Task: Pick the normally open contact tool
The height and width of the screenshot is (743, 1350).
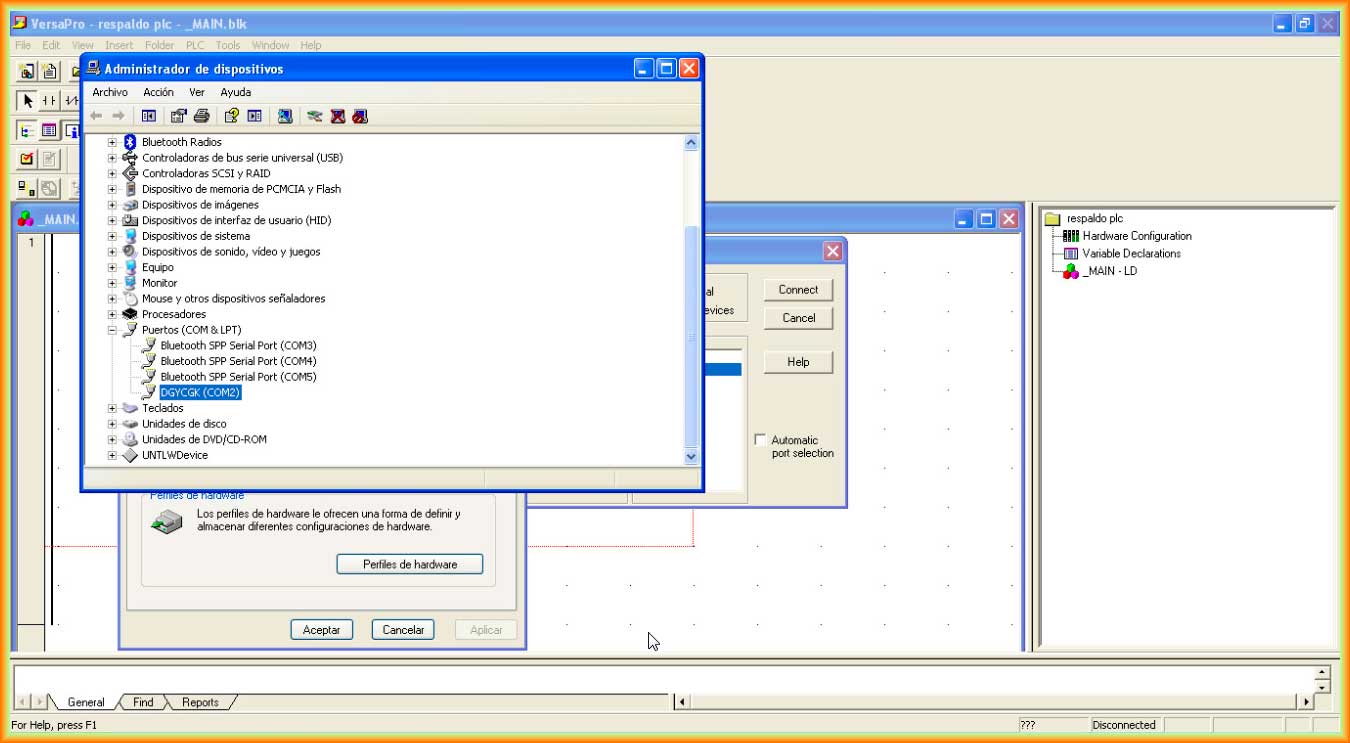Action: (x=49, y=101)
